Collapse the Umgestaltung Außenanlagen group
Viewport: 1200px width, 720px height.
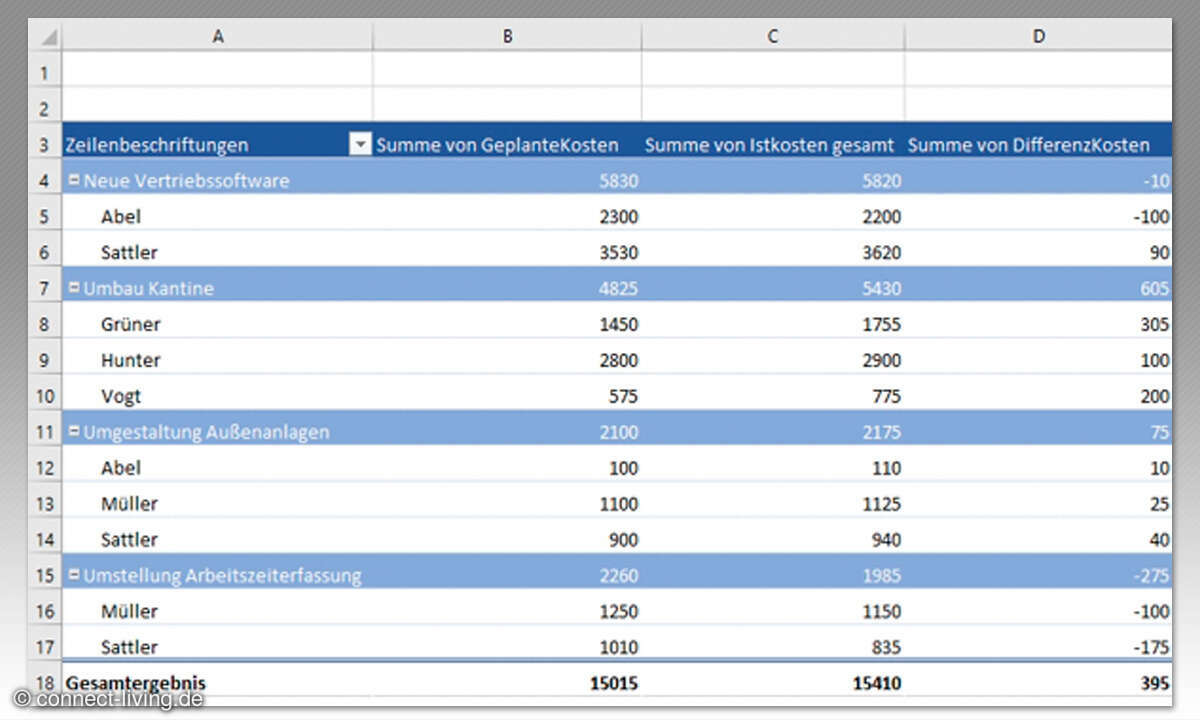pyautogui.click(x=74, y=432)
